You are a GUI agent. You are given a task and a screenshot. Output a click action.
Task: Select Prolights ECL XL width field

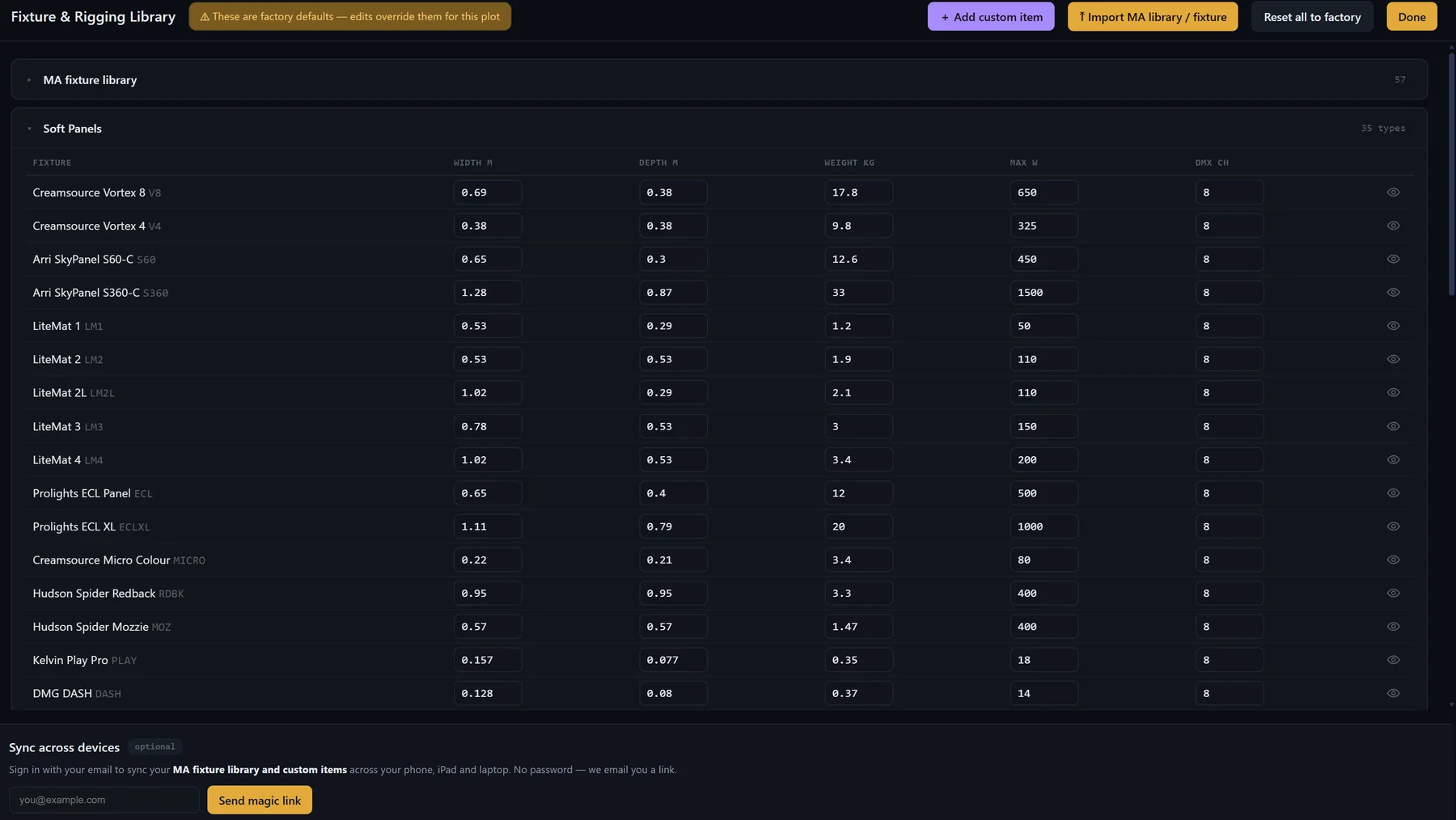488,526
